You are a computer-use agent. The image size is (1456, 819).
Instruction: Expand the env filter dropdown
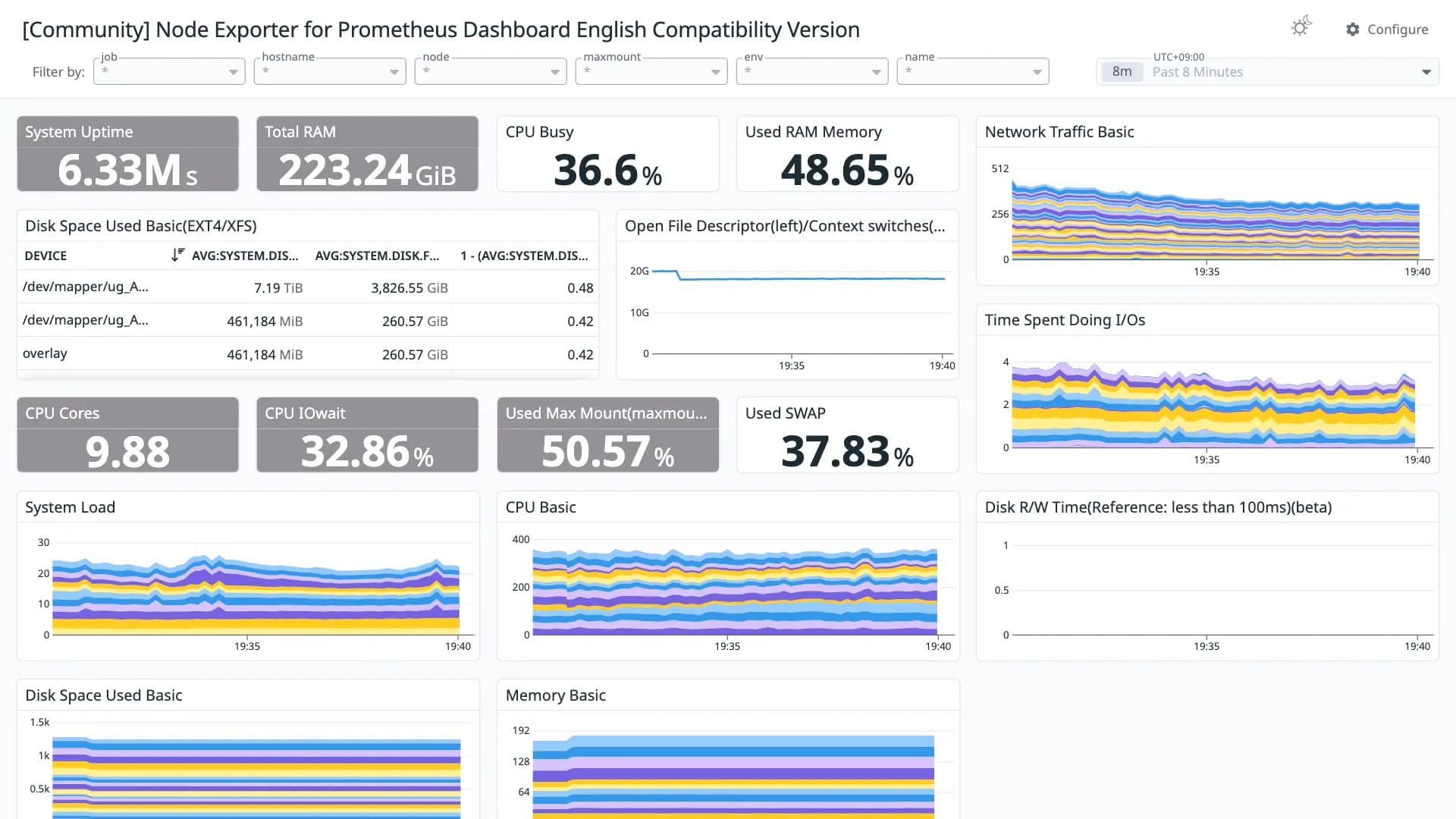pos(812,71)
